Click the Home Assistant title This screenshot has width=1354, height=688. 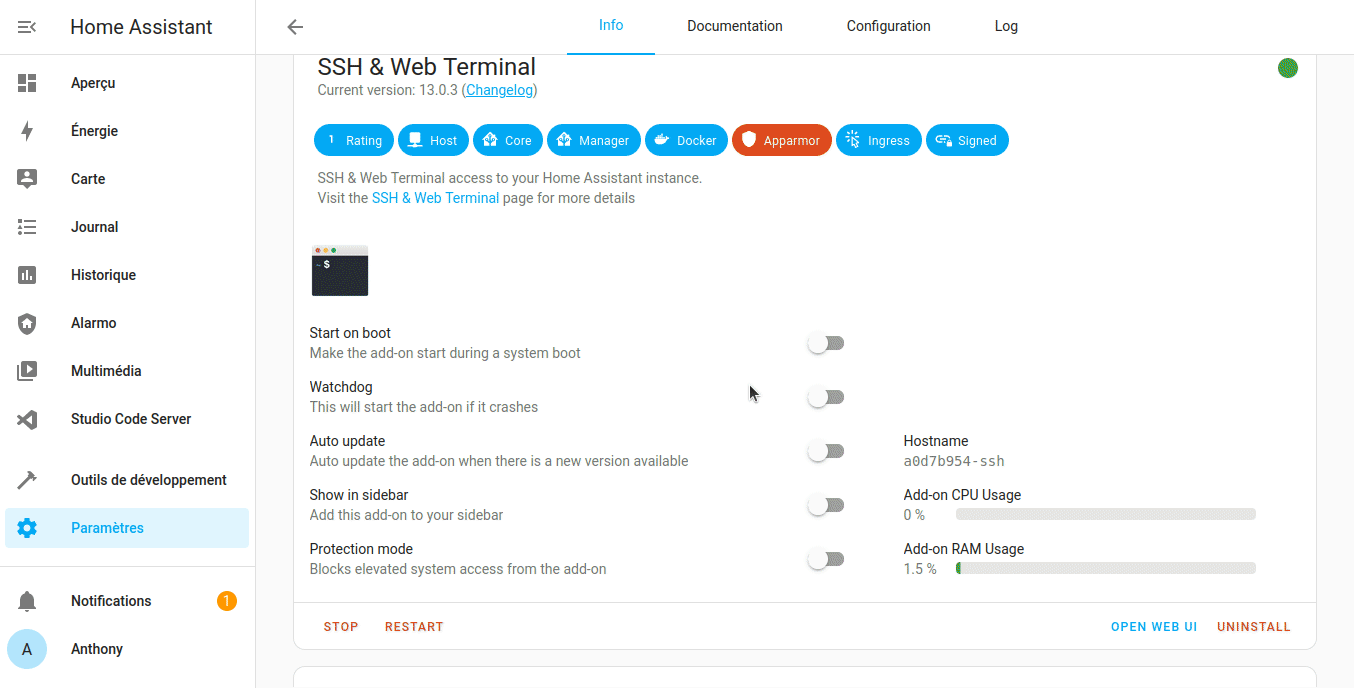pyautogui.click(x=141, y=27)
